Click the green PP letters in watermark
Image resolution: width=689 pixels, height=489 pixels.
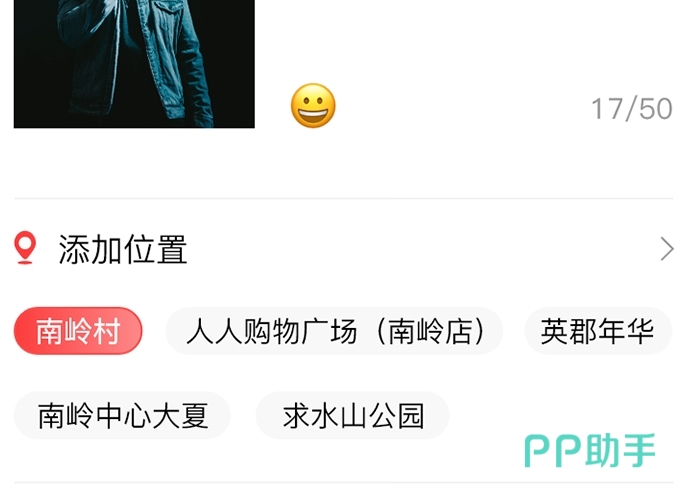point(554,451)
